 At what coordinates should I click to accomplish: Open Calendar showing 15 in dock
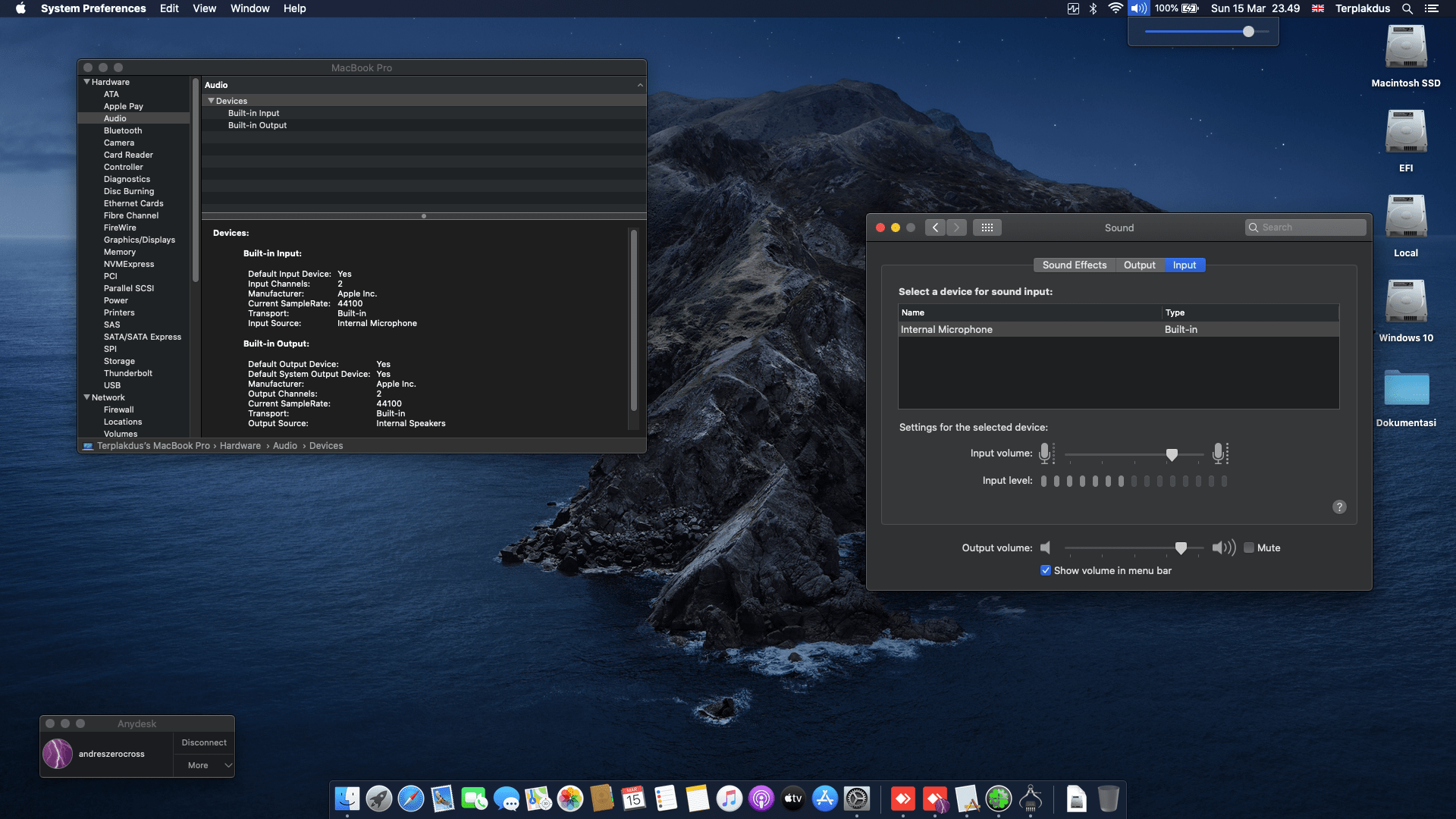point(634,799)
